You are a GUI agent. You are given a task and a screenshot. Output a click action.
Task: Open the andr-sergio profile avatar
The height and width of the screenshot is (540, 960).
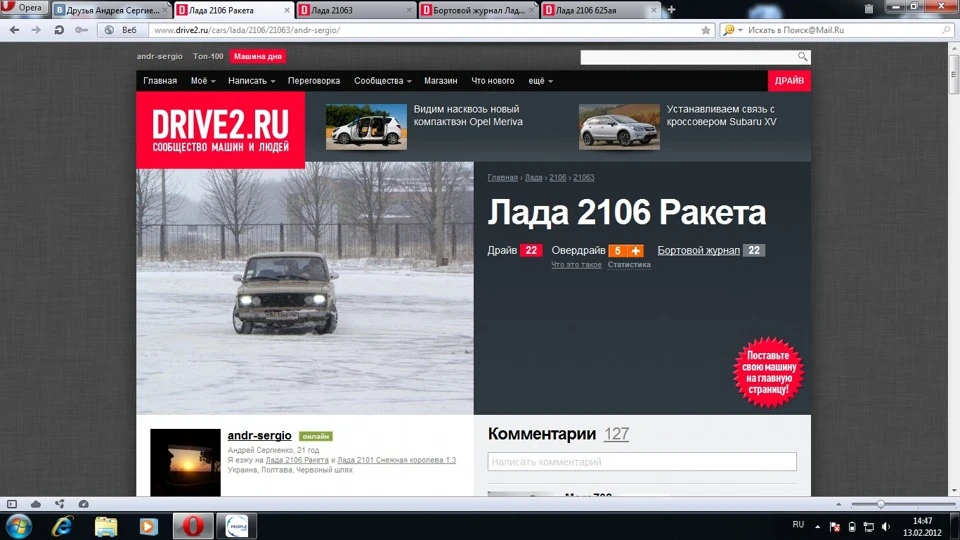(185, 462)
